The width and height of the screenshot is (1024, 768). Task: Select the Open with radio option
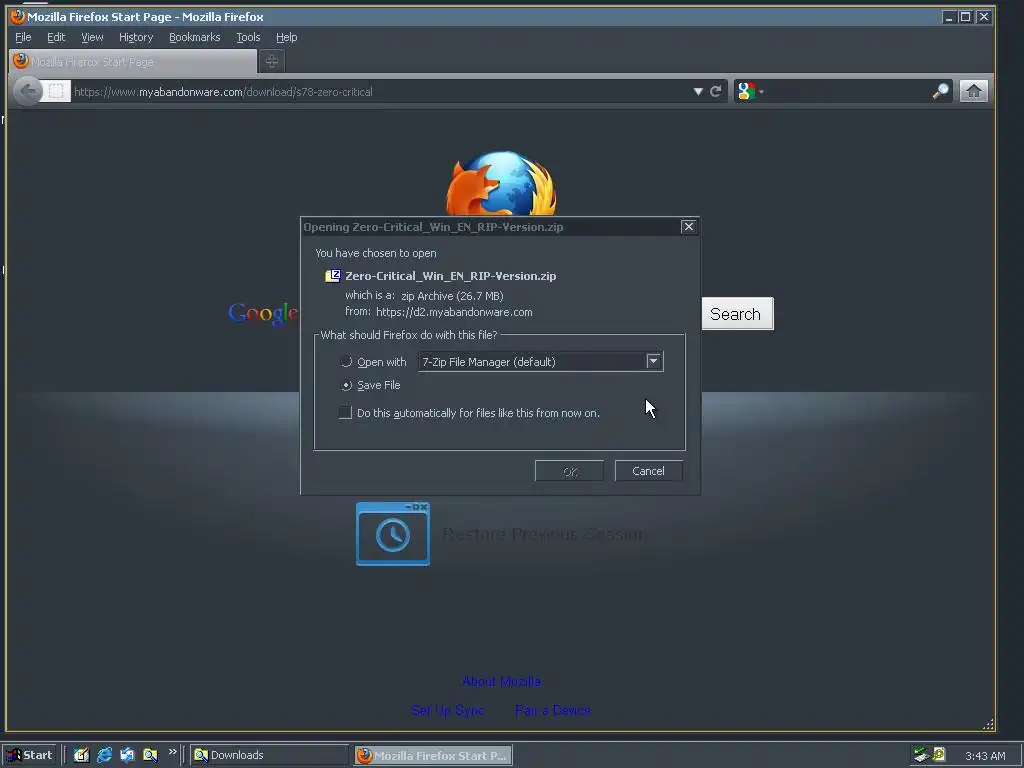tap(346, 362)
